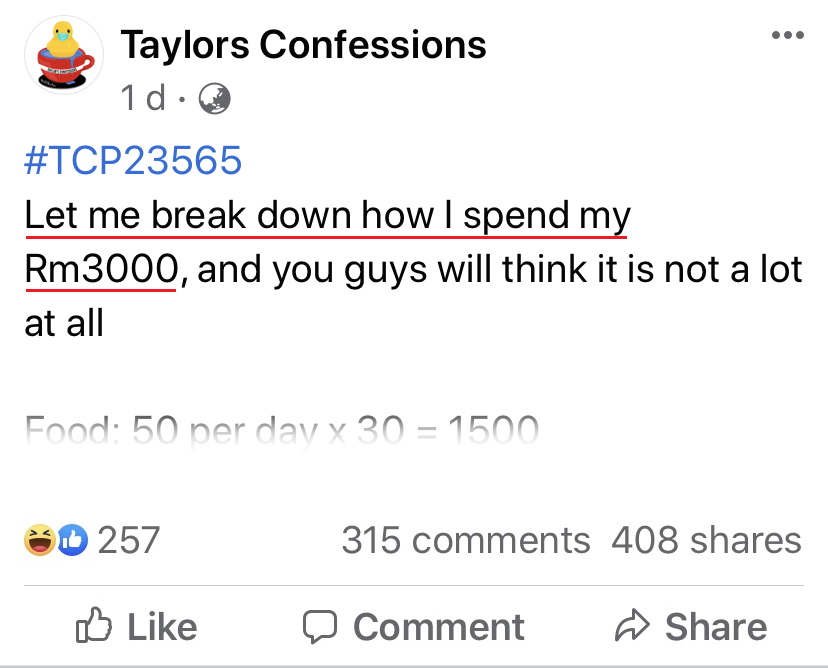Click the blue thumbs-up reaction icon
Screen dimensions: 828x668
(73, 540)
